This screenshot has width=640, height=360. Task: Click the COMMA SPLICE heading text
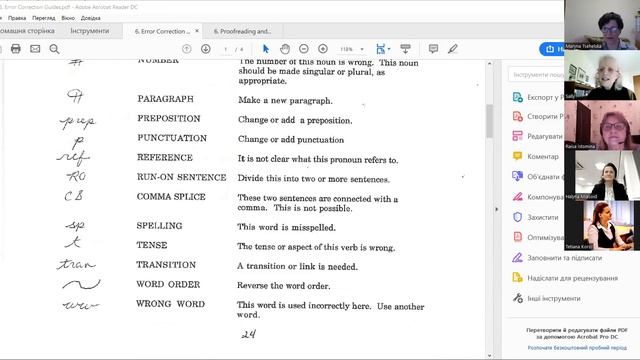point(171,197)
